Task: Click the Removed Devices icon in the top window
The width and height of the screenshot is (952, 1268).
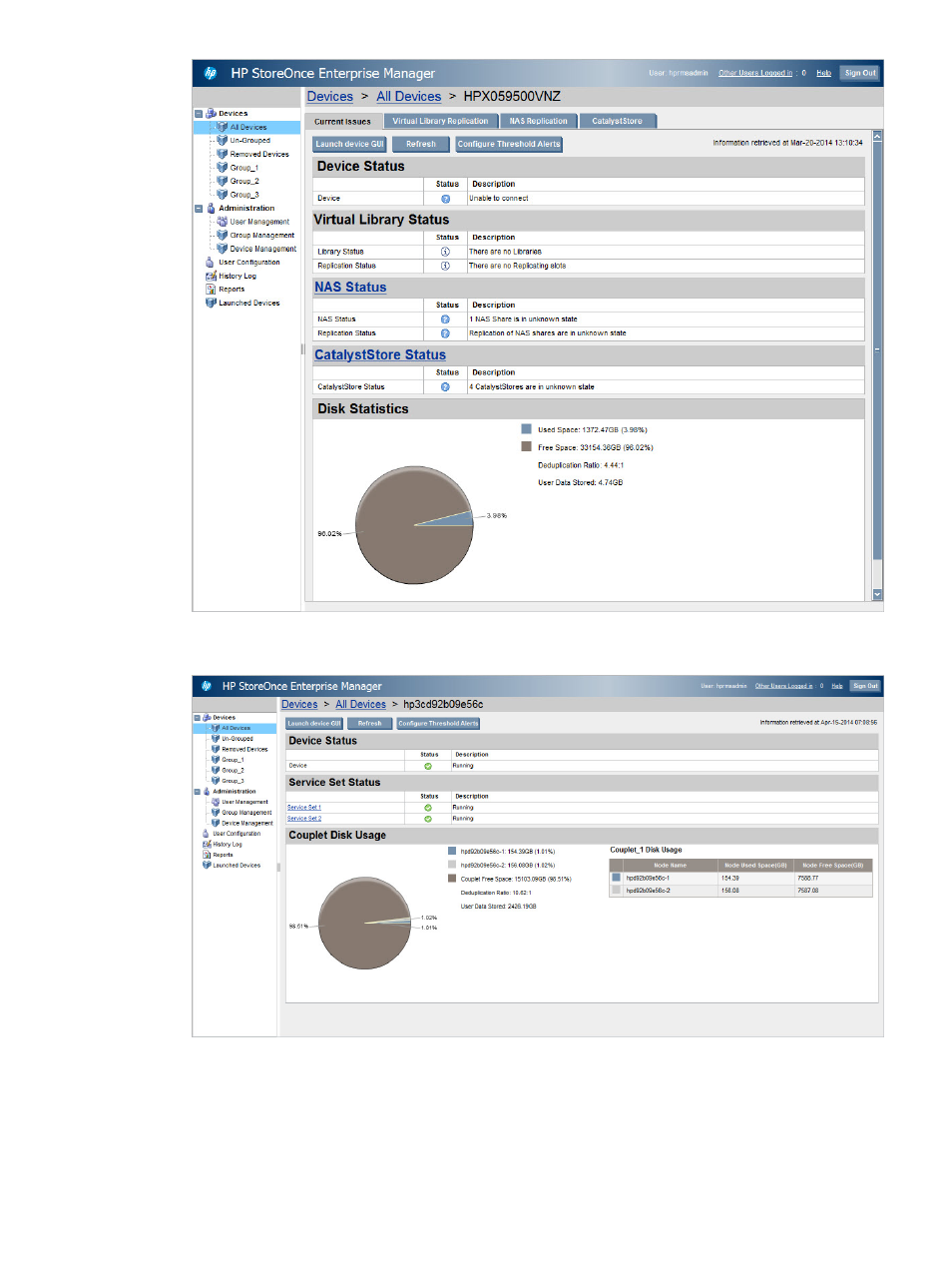Action: pos(223,154)
